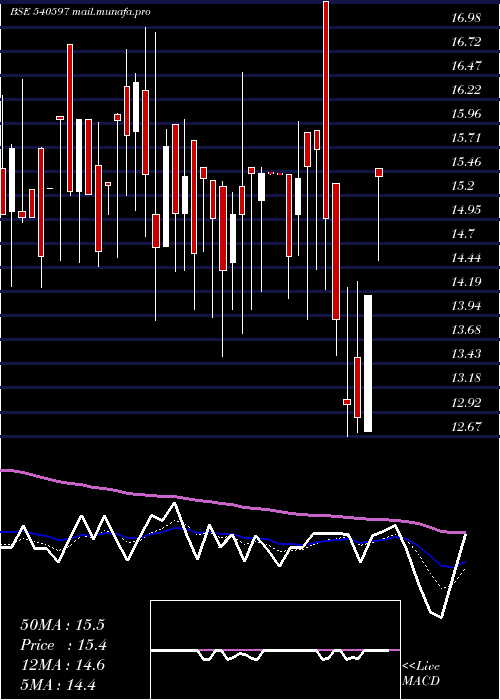500x700 pixels.
Task: Click the 14.19 price axis label
Action: pos(466,282)
